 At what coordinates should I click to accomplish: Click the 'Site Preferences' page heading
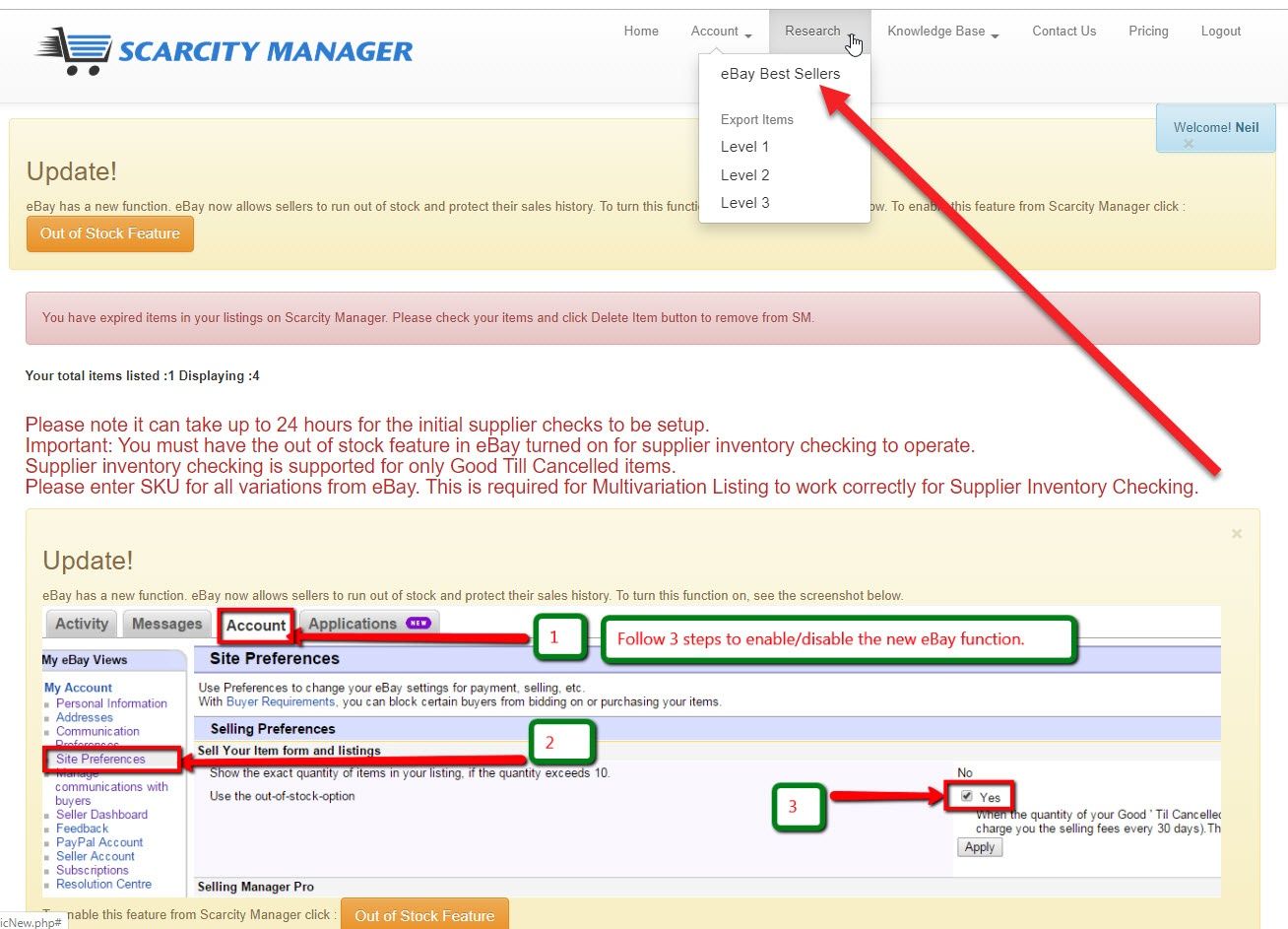(274, 658)
